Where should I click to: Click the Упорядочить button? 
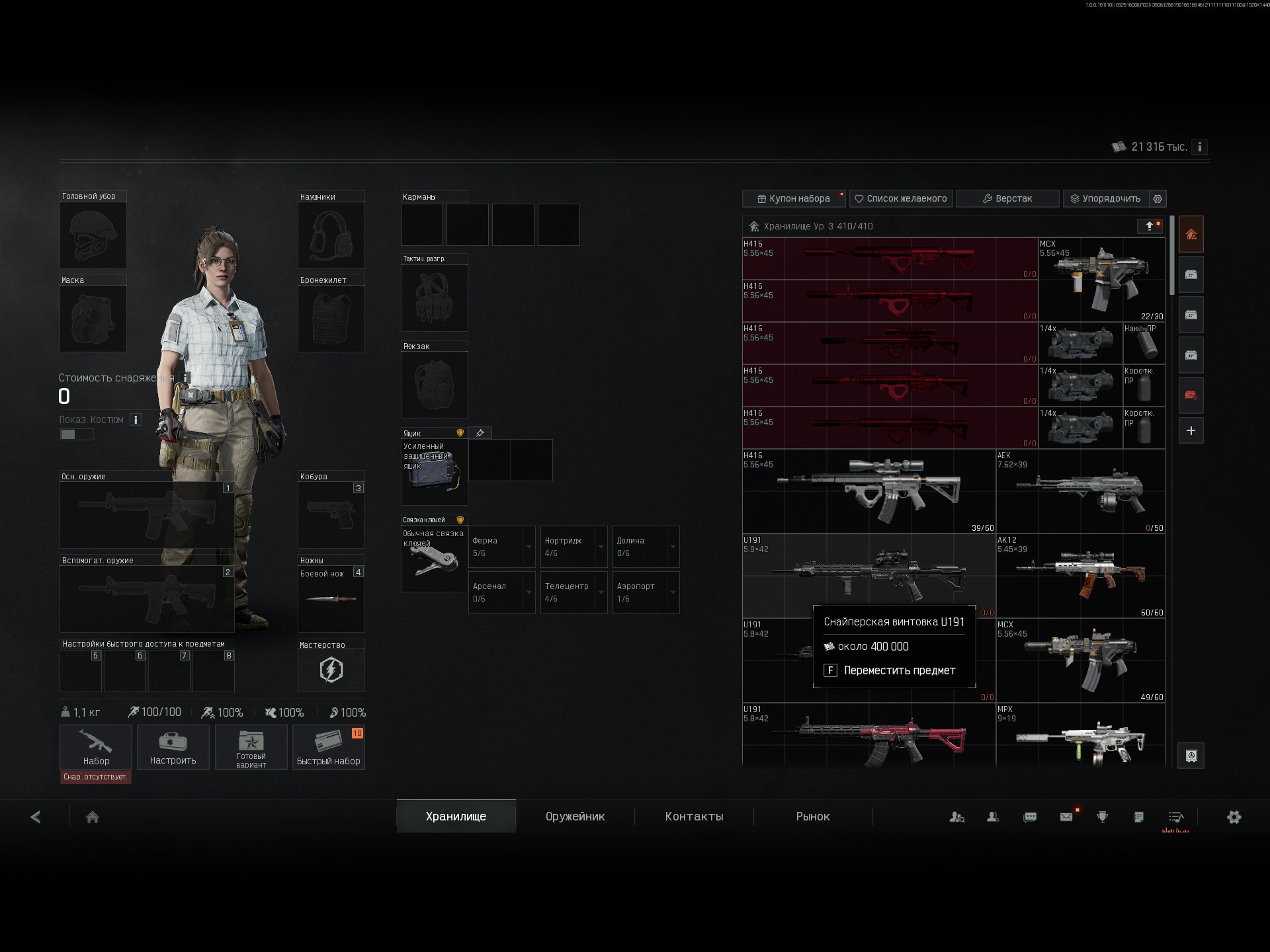tap(1106, 198)
